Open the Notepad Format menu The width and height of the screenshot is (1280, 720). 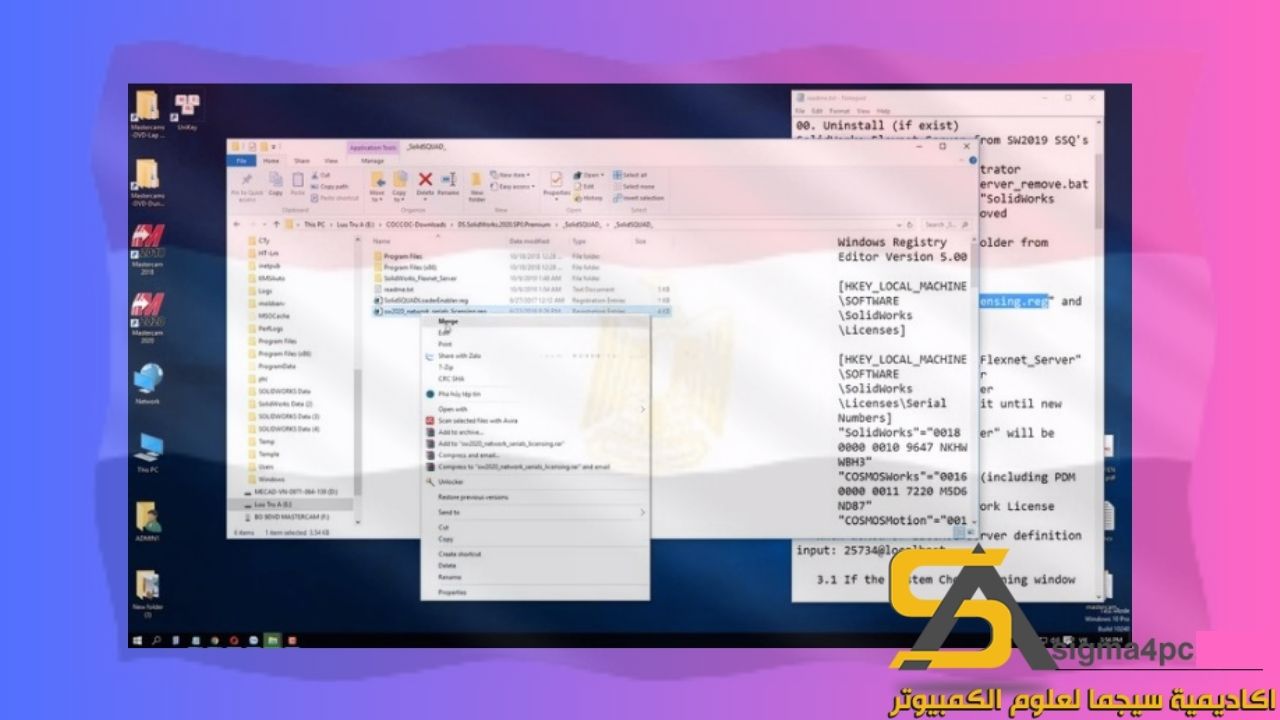click(839, 110)
